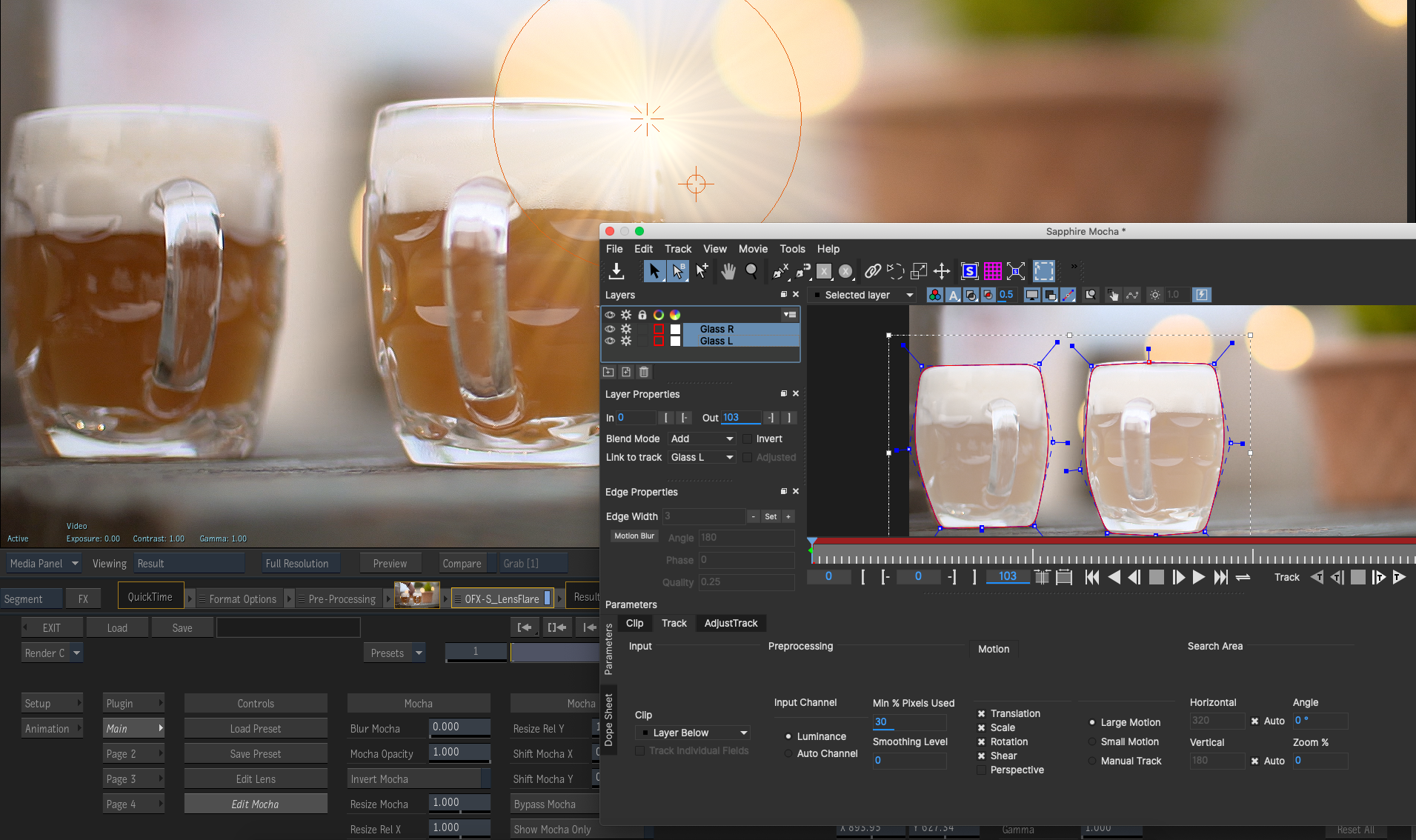Click the Load Preset button
Screen dimensions: 1416x840
coord(256,728)
